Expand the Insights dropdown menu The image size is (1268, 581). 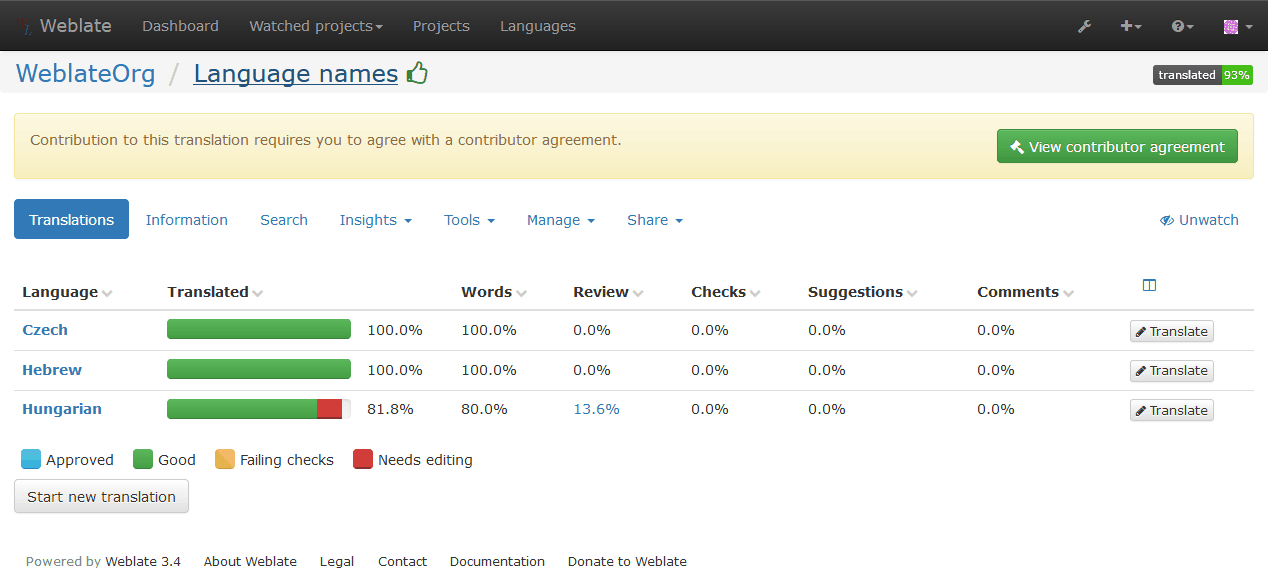[376, 220]
